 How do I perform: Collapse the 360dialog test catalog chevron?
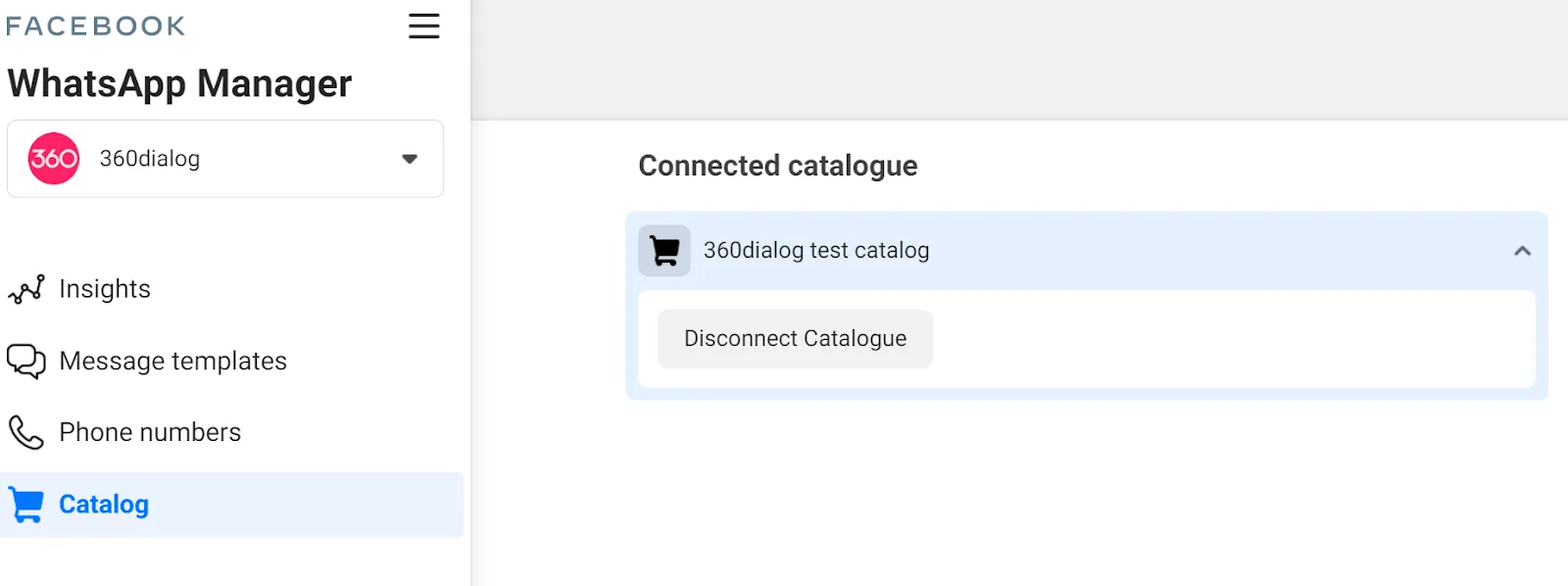(1522, 251)
